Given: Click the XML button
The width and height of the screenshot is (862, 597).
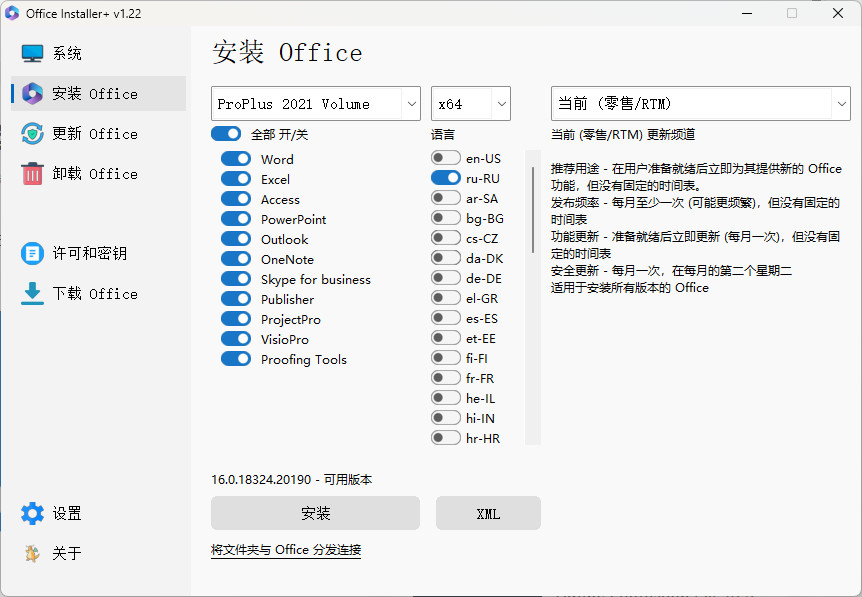Looking at the screenshot, I should (x=488, y=513).
